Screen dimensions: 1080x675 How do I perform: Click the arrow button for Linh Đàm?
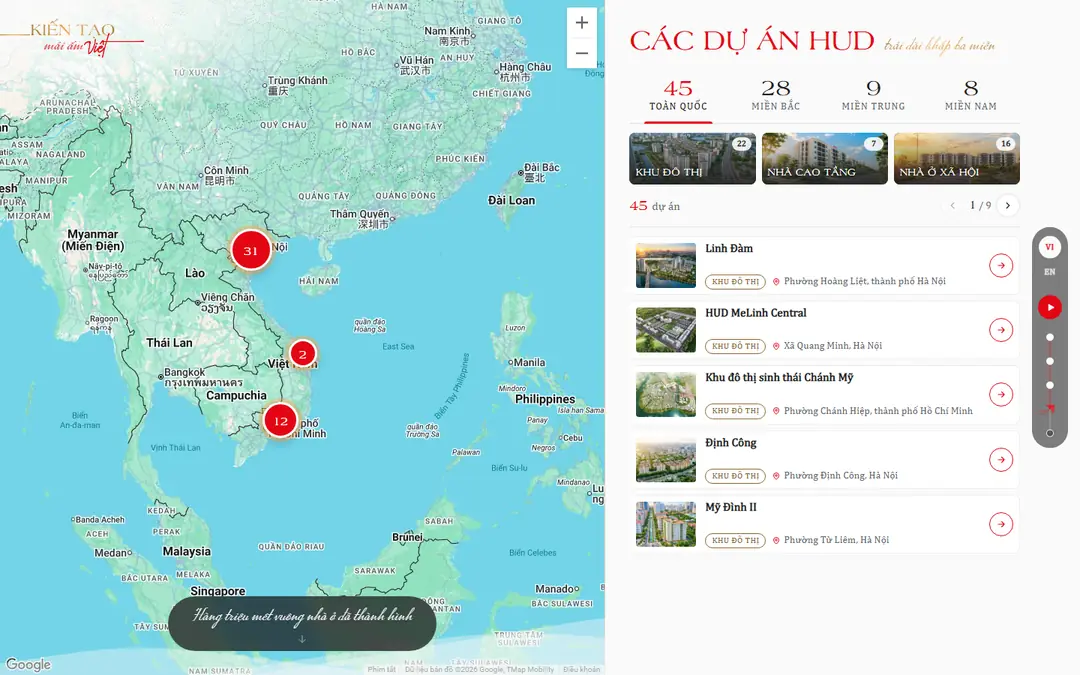tap(1001, 265)
